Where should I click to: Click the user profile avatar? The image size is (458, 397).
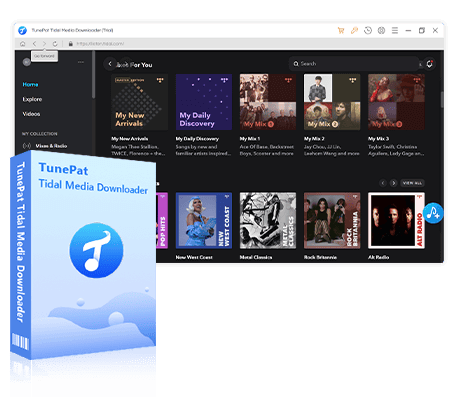[27, 62]
